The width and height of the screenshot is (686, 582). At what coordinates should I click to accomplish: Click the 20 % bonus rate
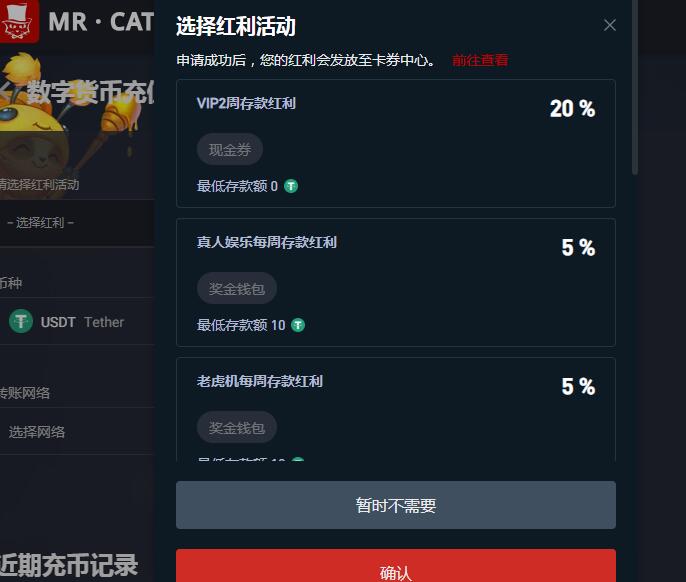(x=572, y=109)
